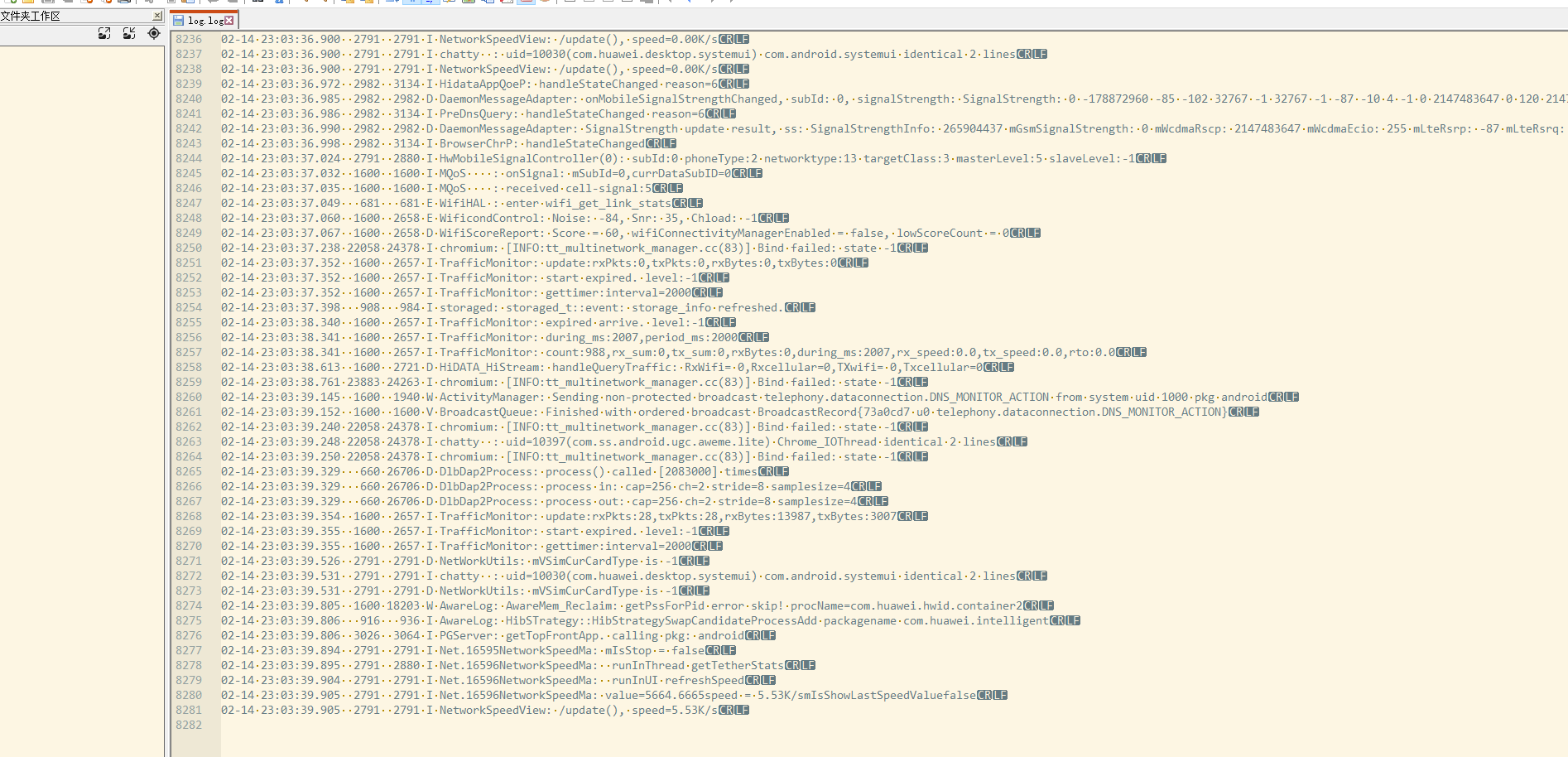This screenshot has height=757, width=1568.
Task: Click the red delete icon on the toolbar
Action: (x=507, y=3)
